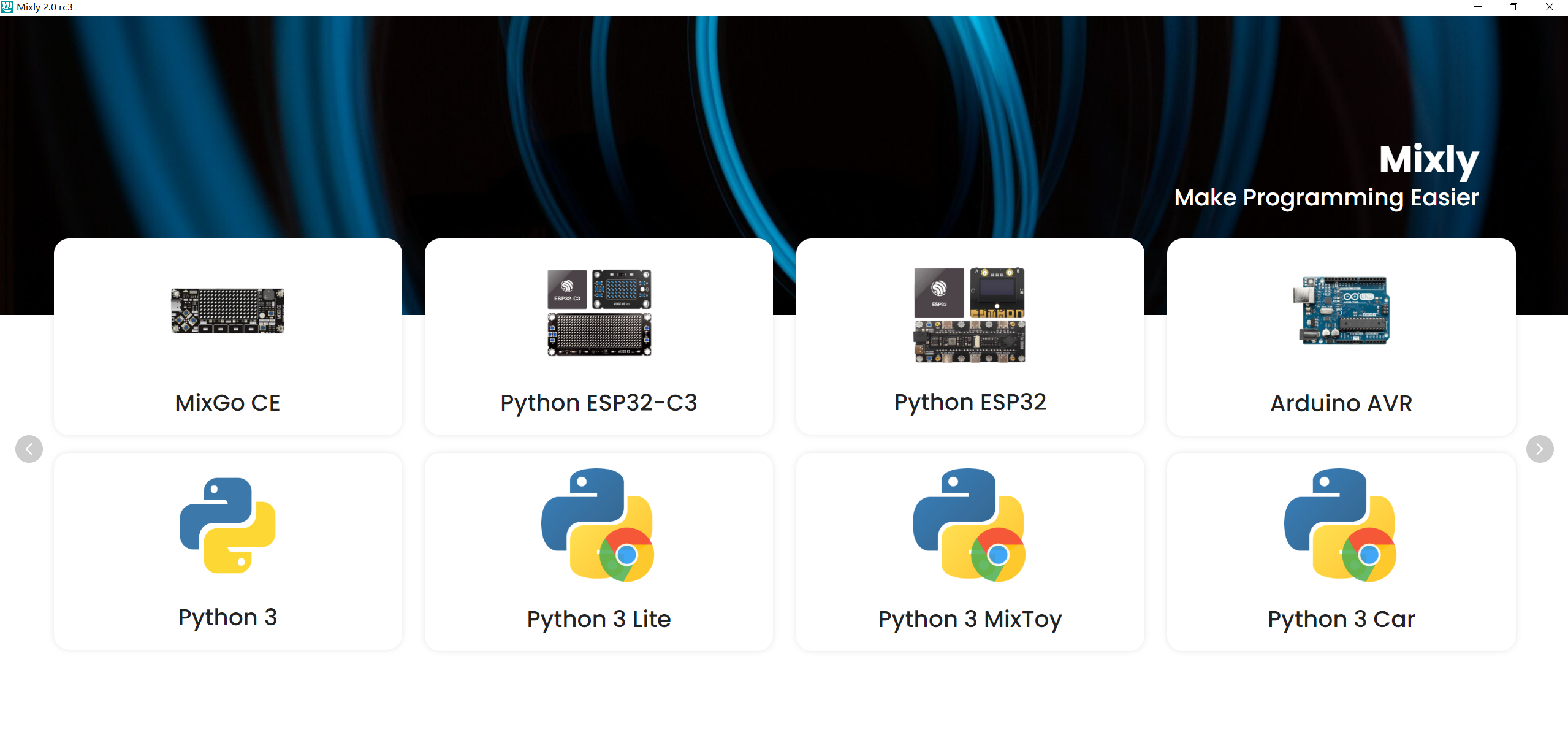This screenshot has width=1568, height=738.
Task: Click the Arduino Uno board image
Action: pos(1341,311)
